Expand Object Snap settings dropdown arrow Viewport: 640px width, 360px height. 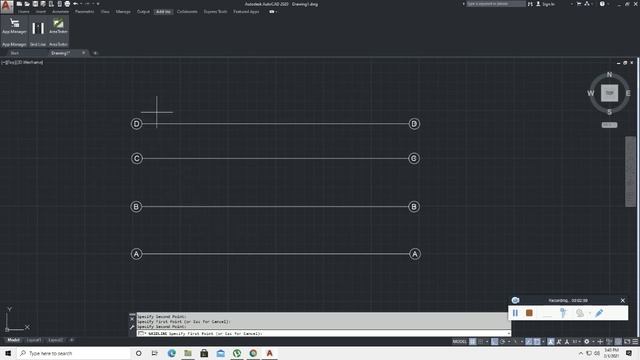click(x=543, y=342)
